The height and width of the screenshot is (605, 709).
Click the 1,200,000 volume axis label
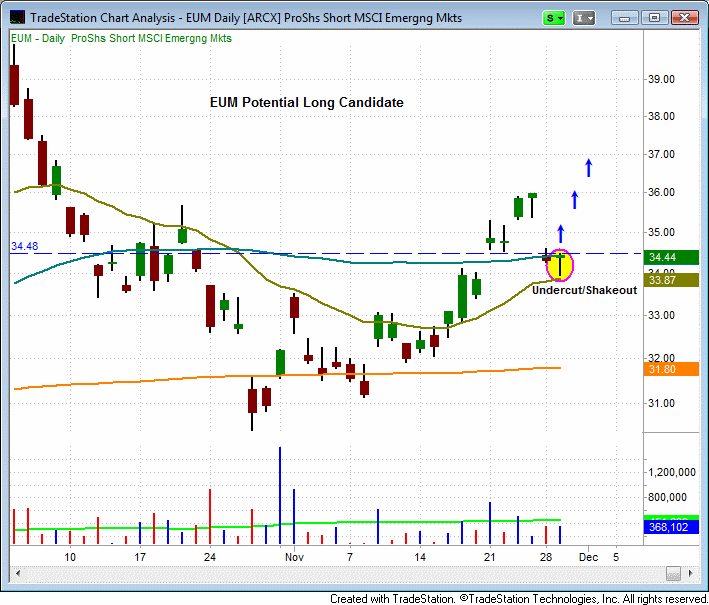(672, 473)
